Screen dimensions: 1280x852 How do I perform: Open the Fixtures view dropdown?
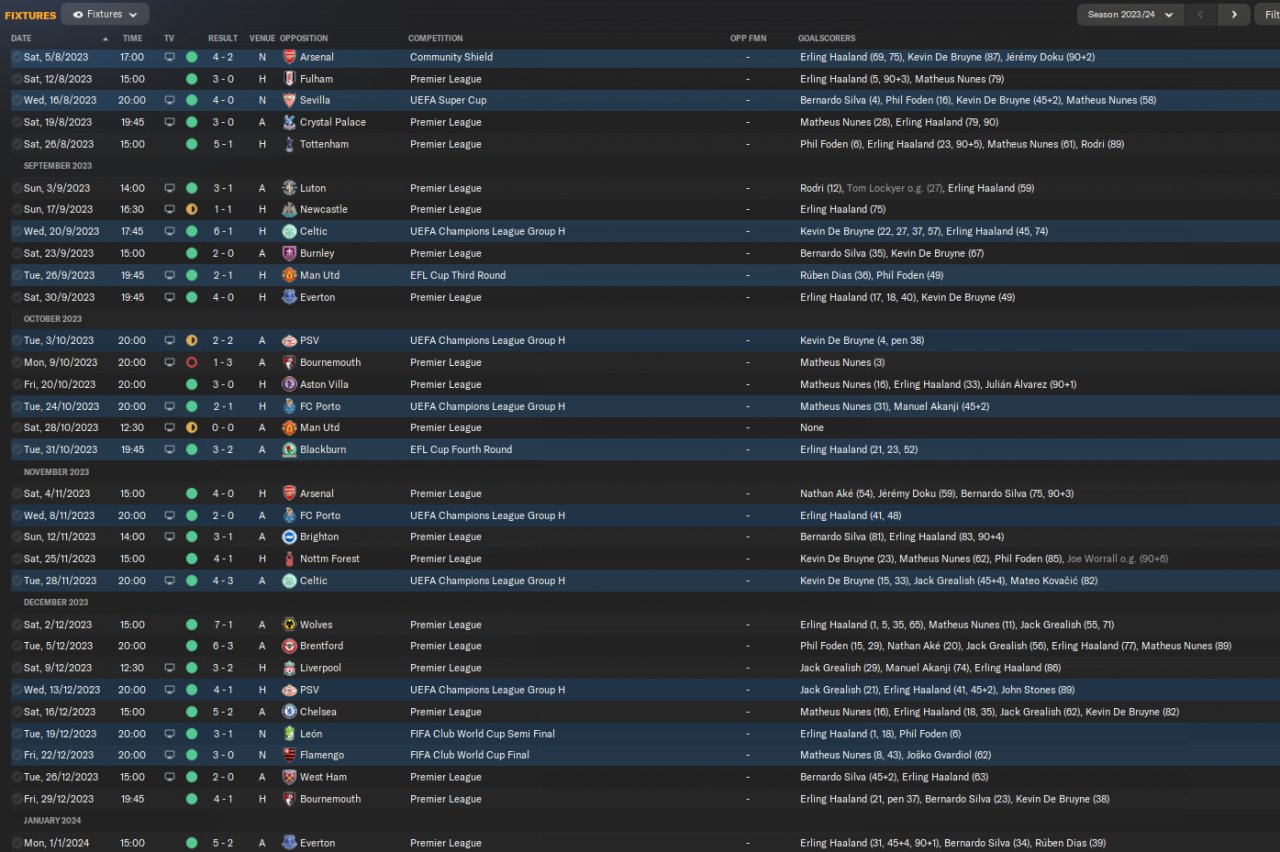tap(105, 14)
